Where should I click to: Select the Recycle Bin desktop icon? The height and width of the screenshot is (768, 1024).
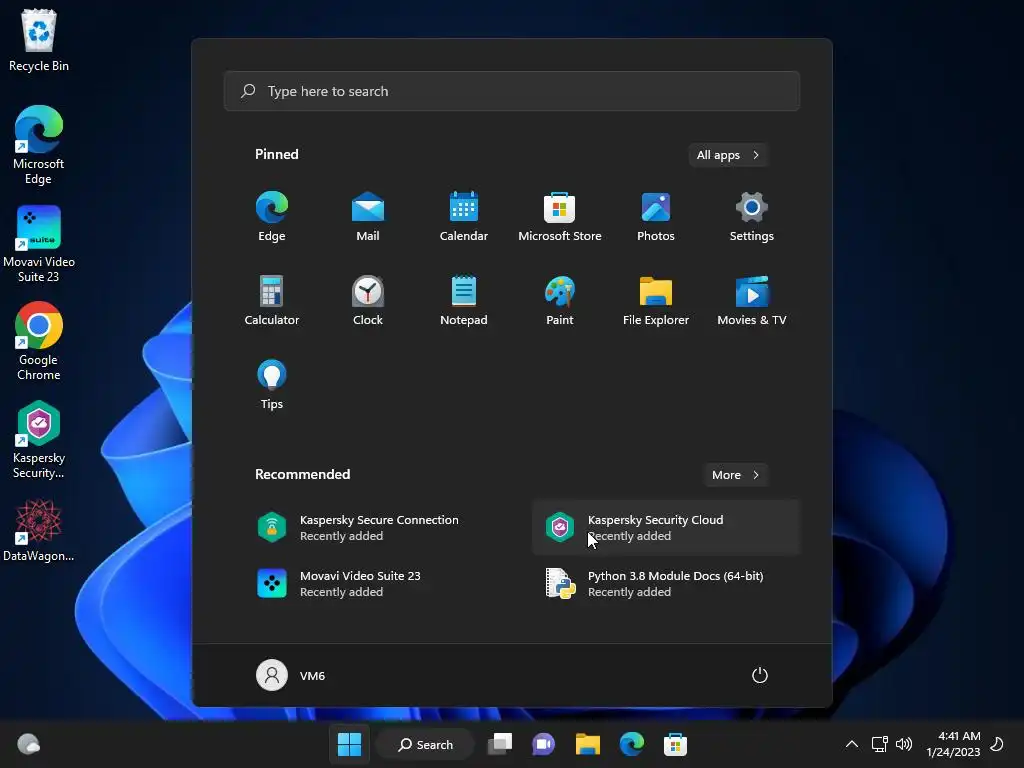click(39, 39)
